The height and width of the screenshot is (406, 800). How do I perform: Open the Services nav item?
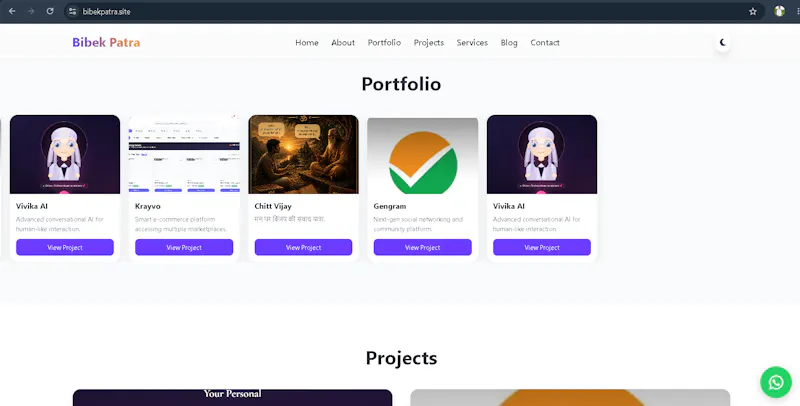472,43
